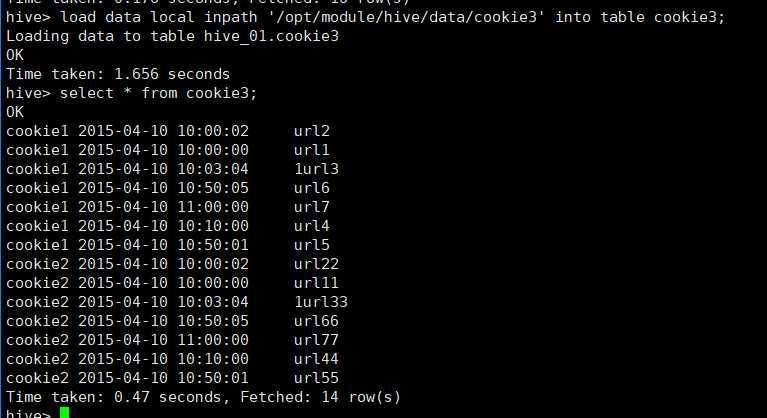Click the 'Fetched: 14 row(s)' text

[x=320, y=397]
